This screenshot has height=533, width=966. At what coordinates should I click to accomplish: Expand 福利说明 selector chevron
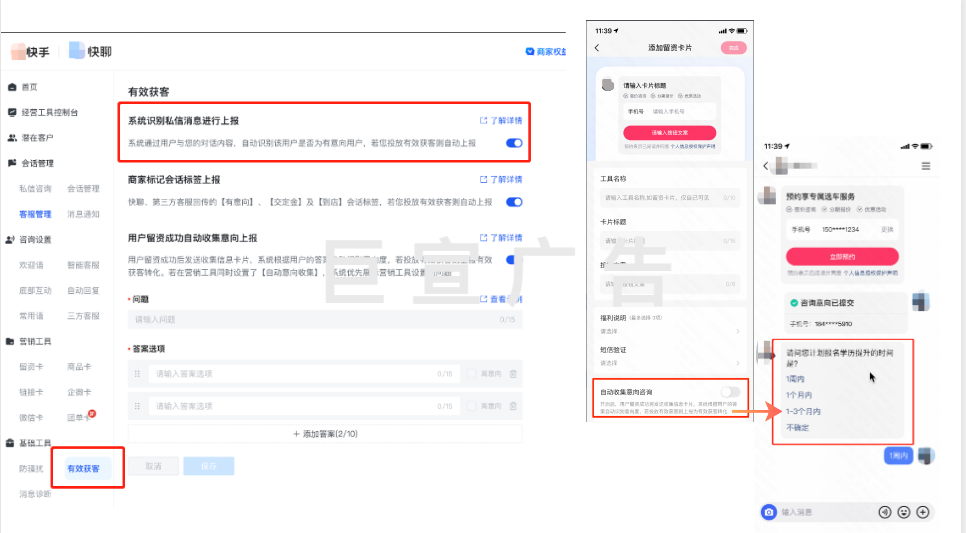738,332
